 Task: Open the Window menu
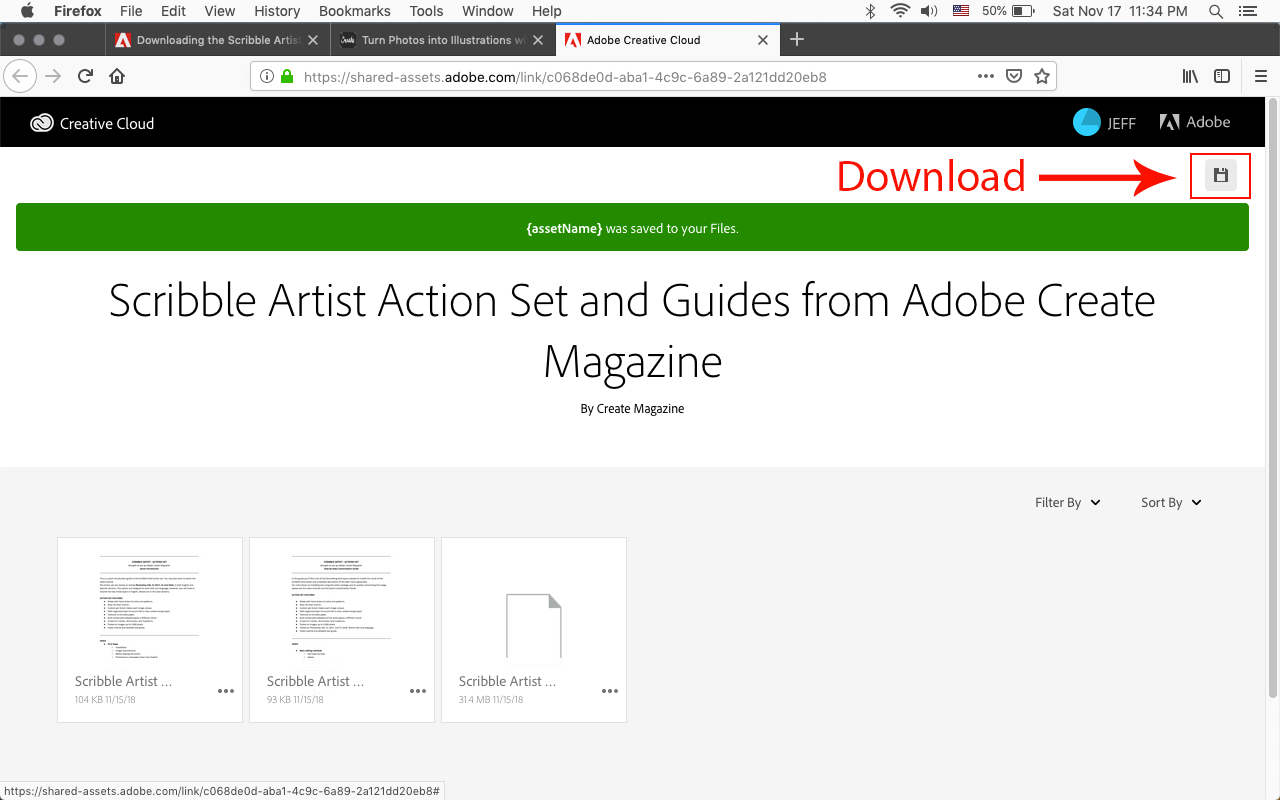pos(488,11)
